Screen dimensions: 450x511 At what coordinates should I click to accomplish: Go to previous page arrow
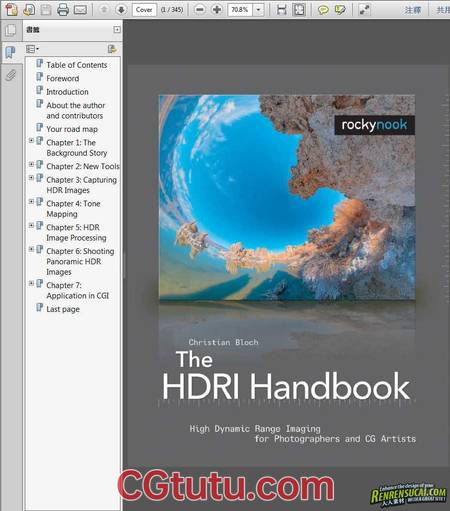(104, 10)
